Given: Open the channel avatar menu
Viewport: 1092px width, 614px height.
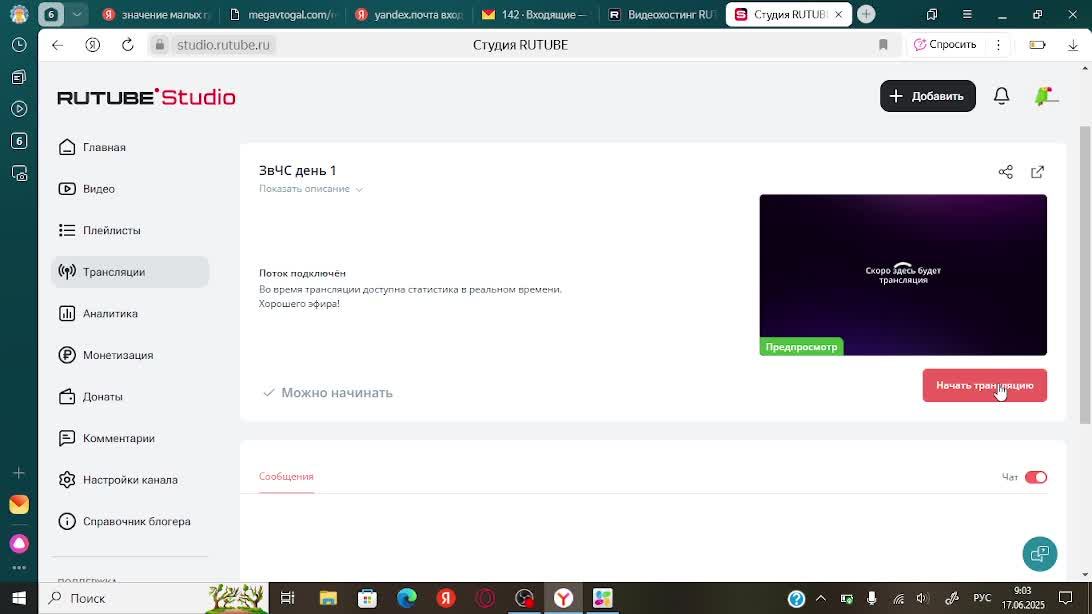Looking at the screenshot, I should coord(1045,96).
